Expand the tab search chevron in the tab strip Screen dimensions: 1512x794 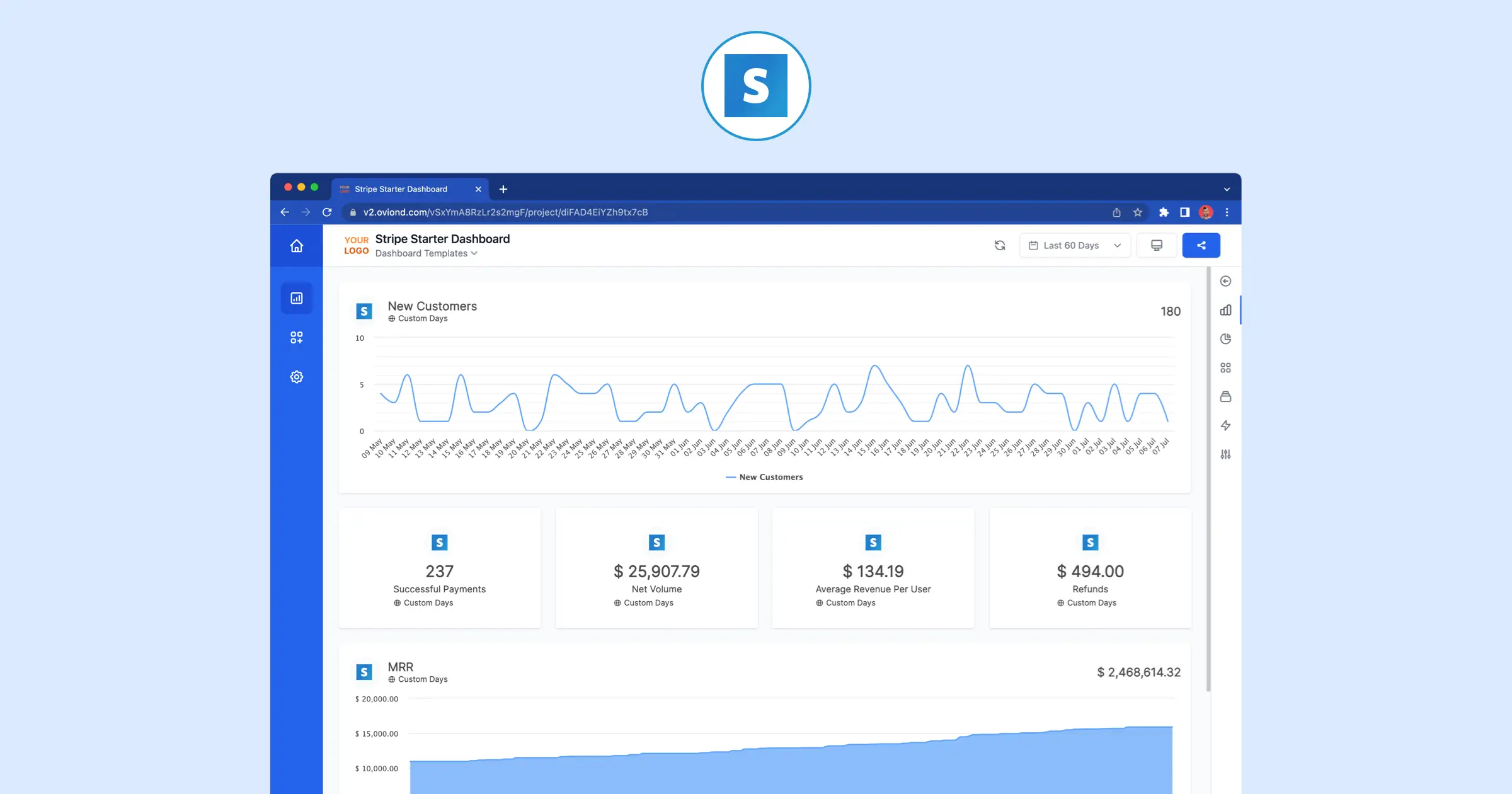(x=1227, y=189)
